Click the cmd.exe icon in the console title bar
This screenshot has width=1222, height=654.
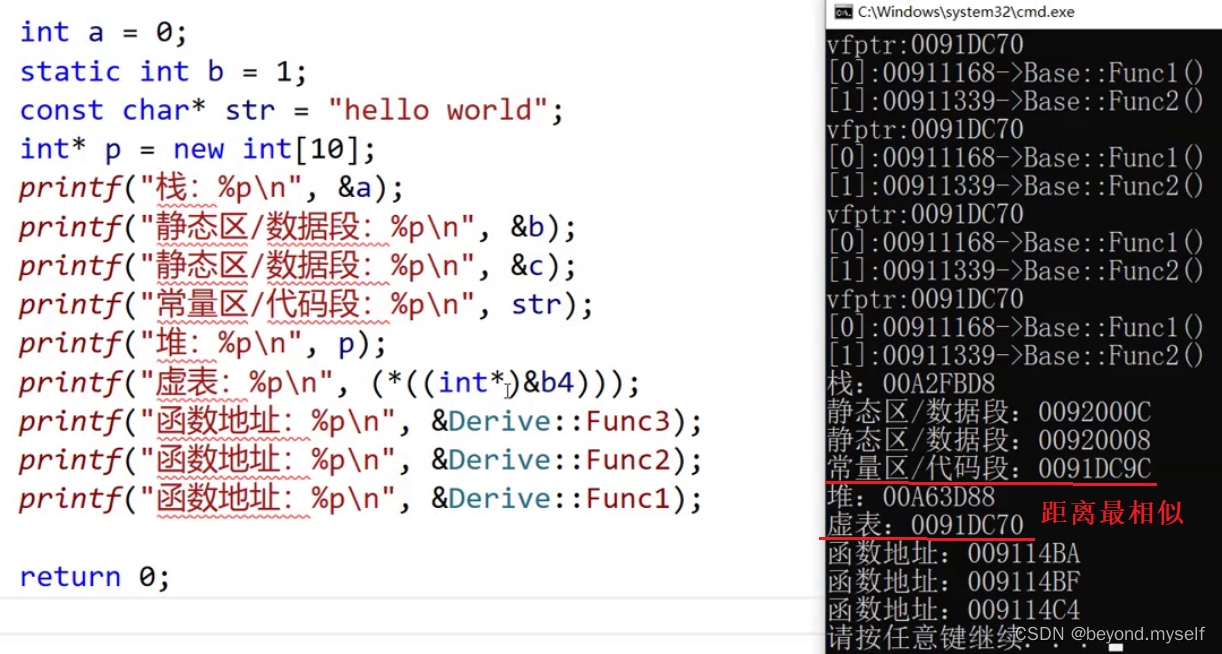coord(843,13)
